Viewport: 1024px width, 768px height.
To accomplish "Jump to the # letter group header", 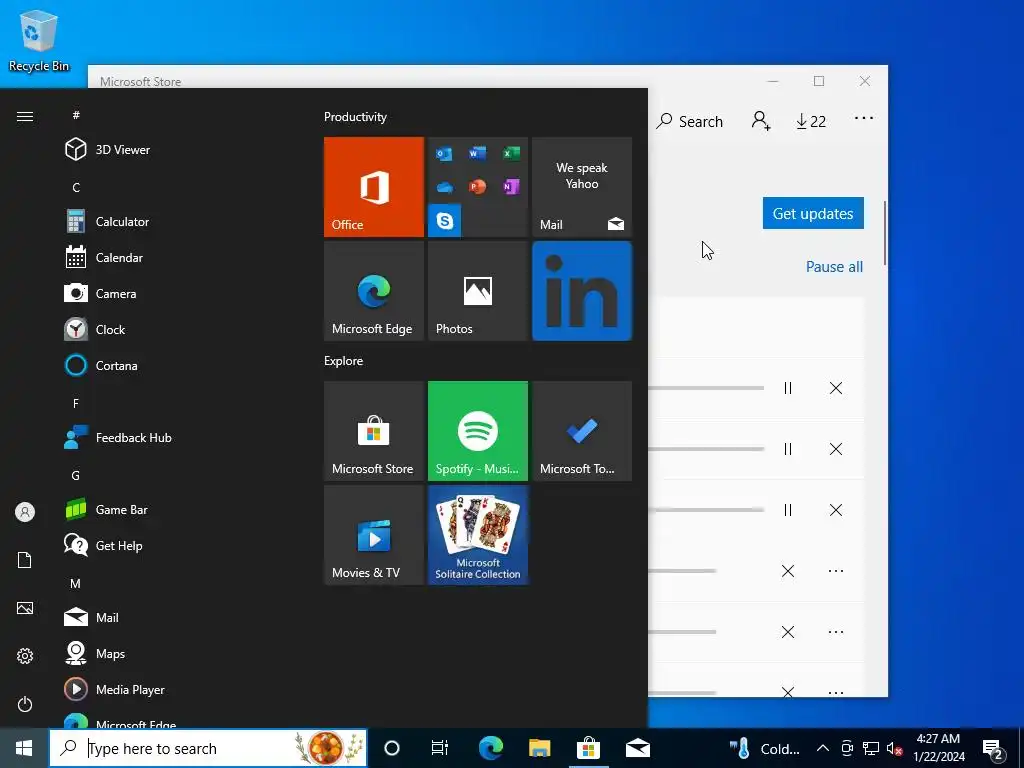I will click(76, 115).
